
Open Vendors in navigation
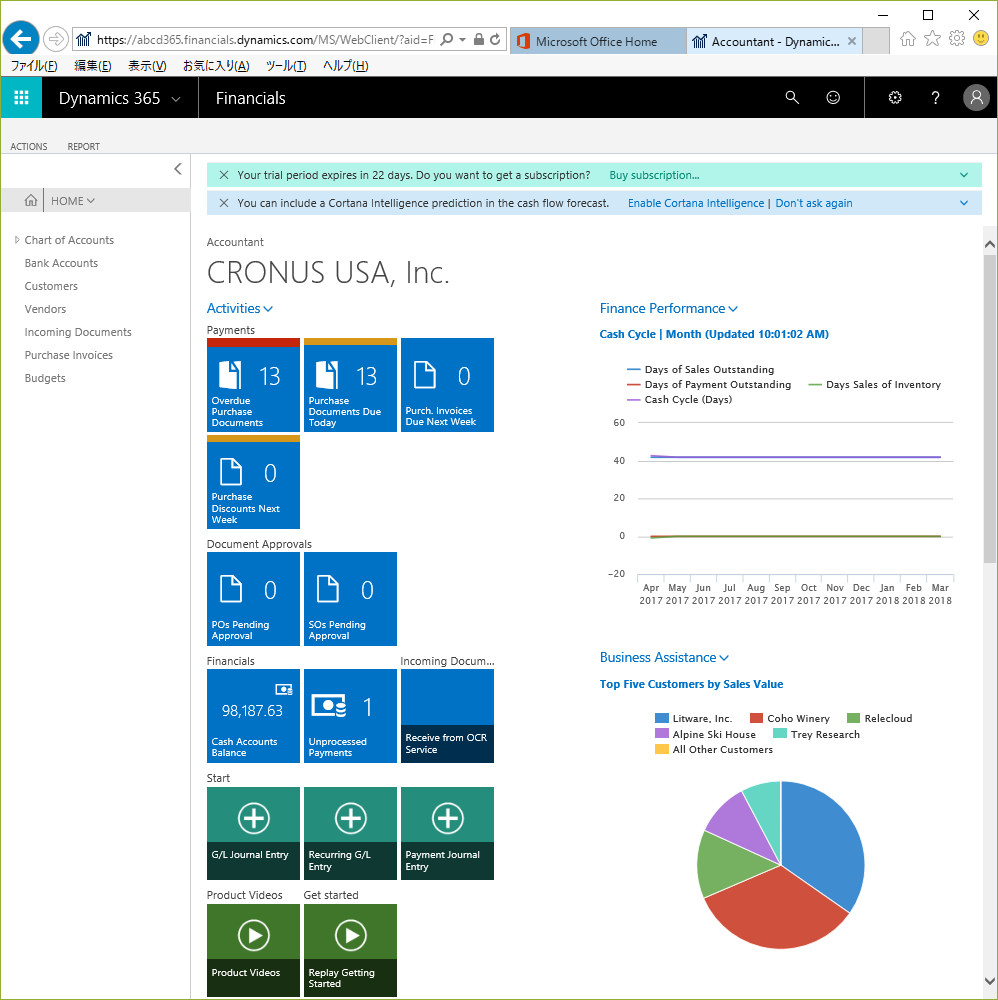[x=45, y=309]
